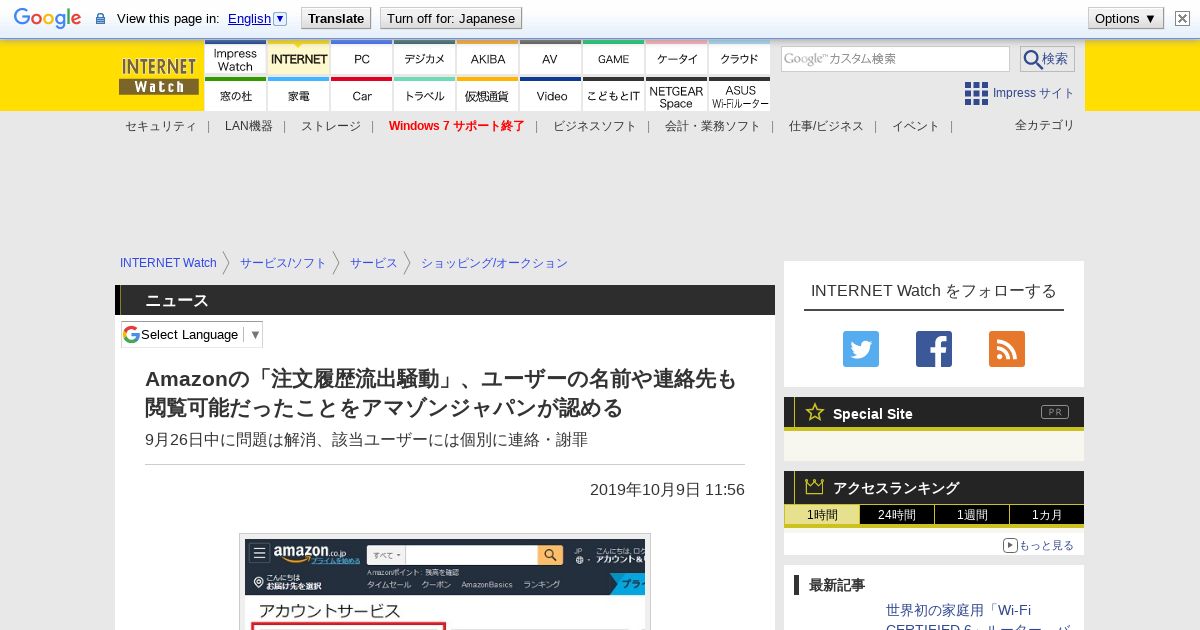Click the article headline about Amazon
The height and width of the screenshot is (630, 1200).
point(440,393)
